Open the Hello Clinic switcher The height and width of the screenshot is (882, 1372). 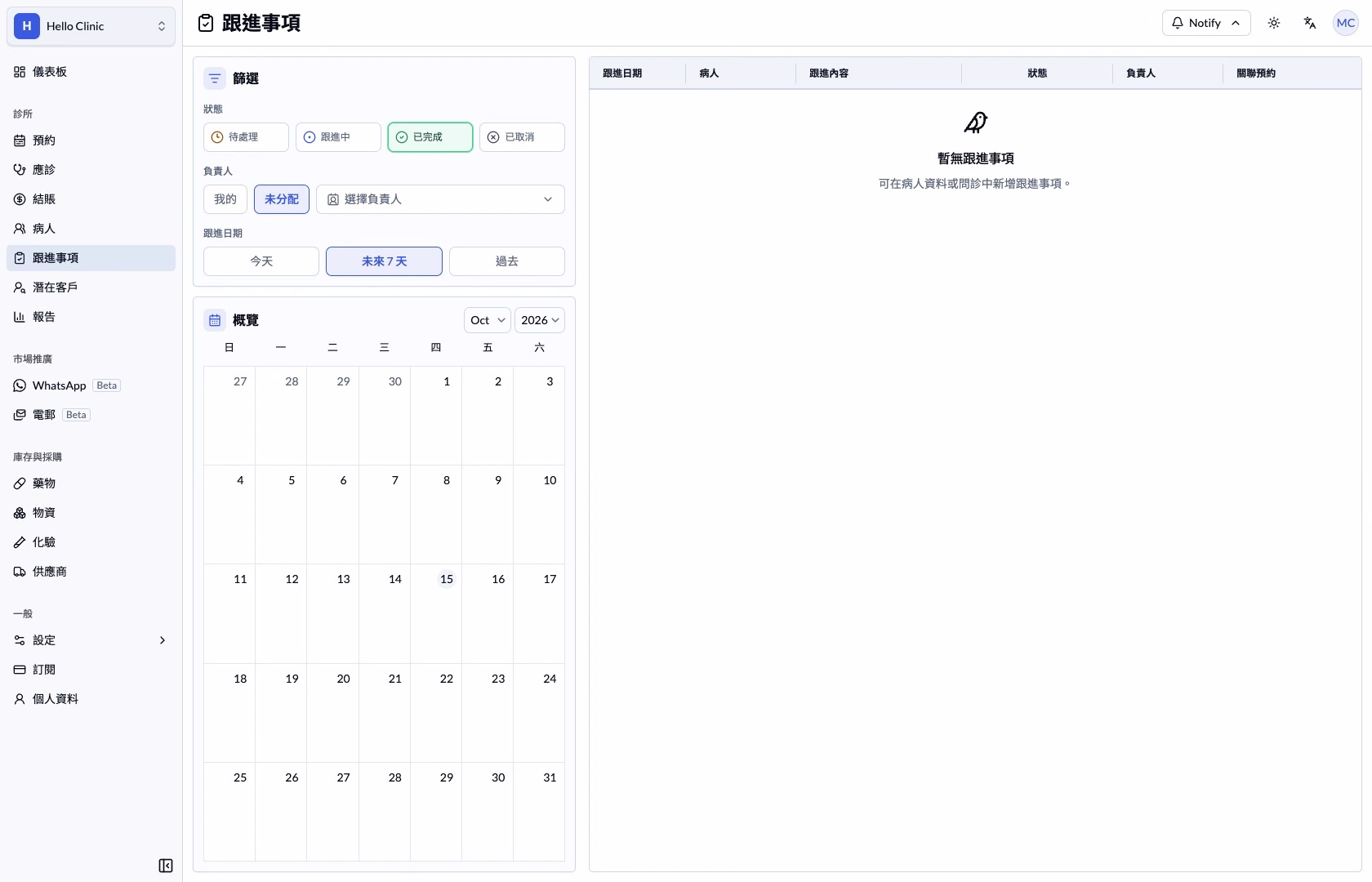91,26
